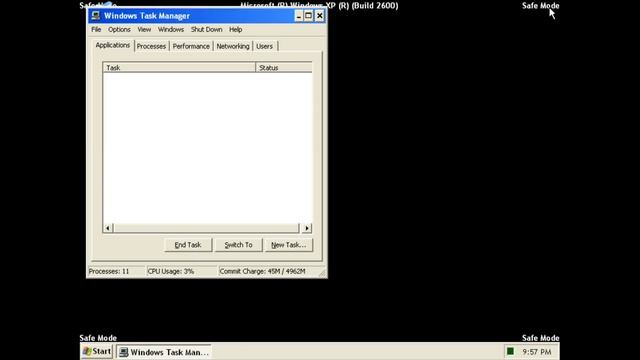Screen dimensions: 640x360
Task: Close the Task Manager window
Action: click(x=320, y=16)
